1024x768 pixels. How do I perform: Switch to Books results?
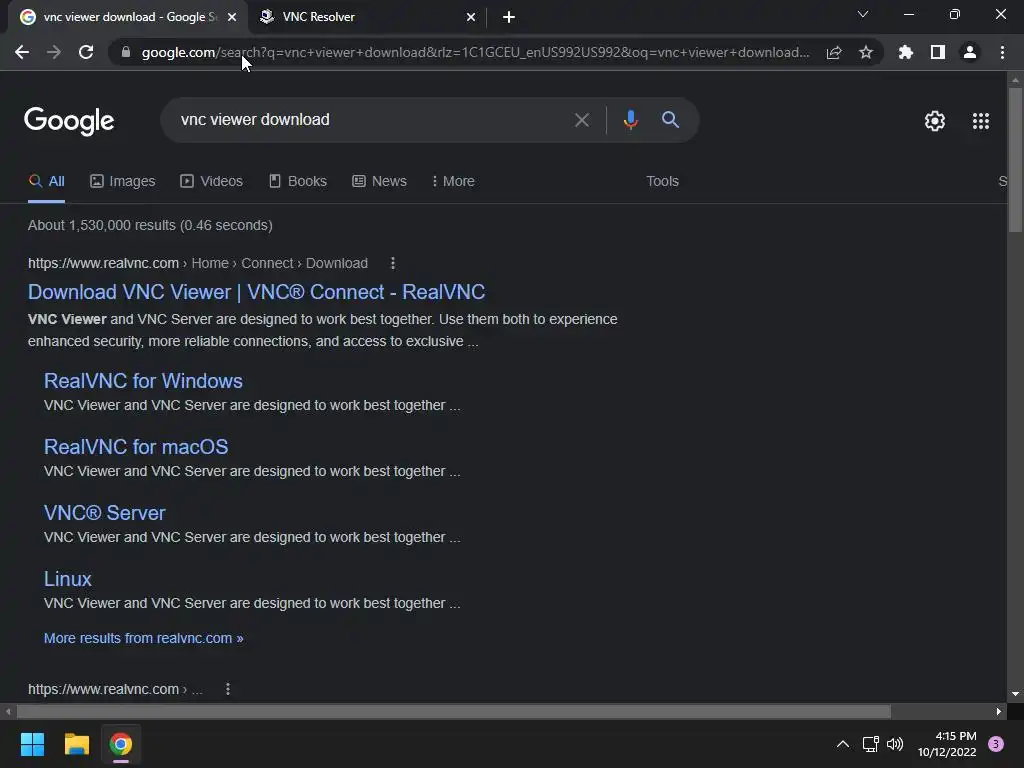coord(298,182)
